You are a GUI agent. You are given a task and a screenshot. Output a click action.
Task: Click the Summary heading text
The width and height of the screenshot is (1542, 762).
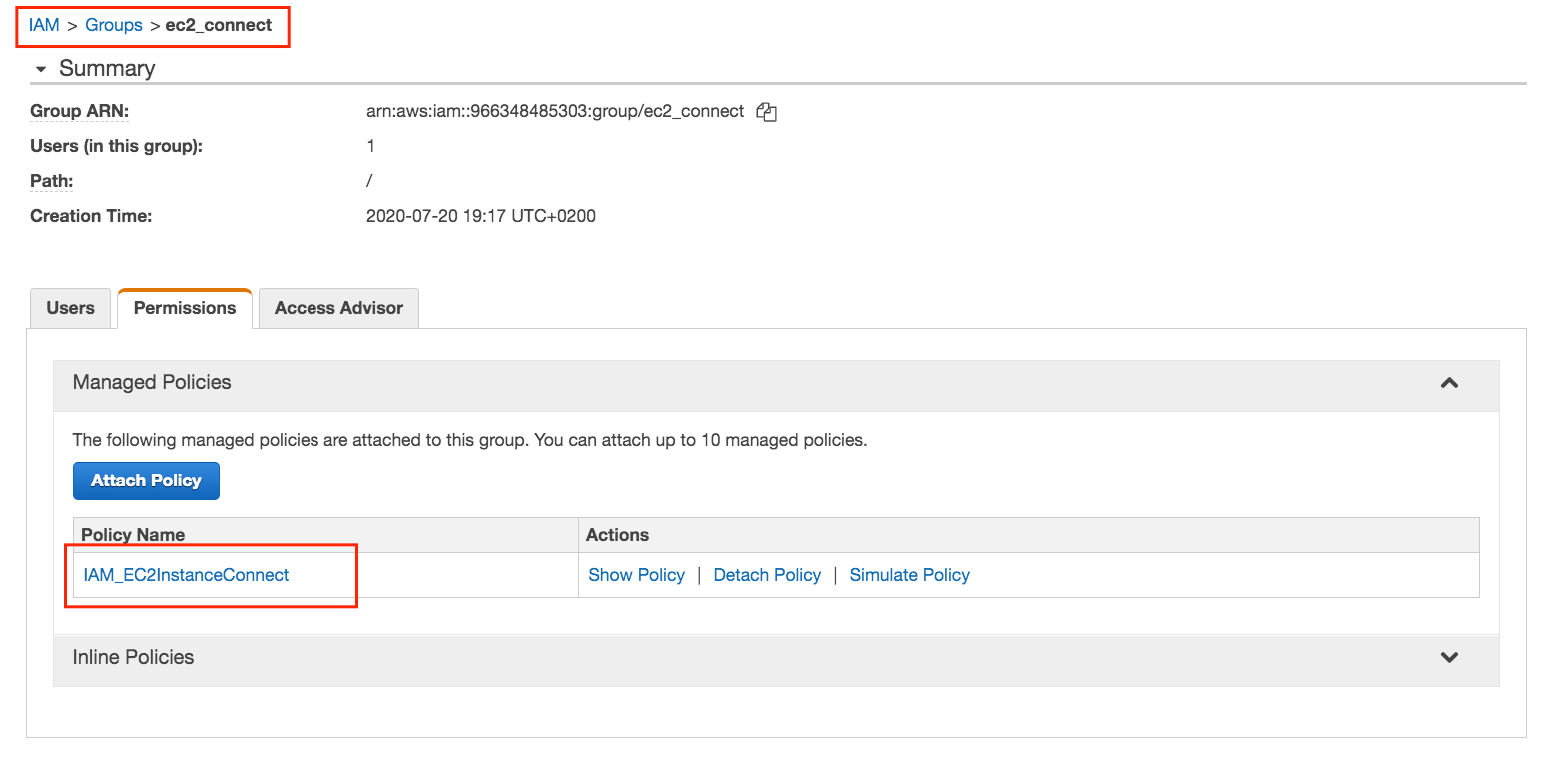107,68
